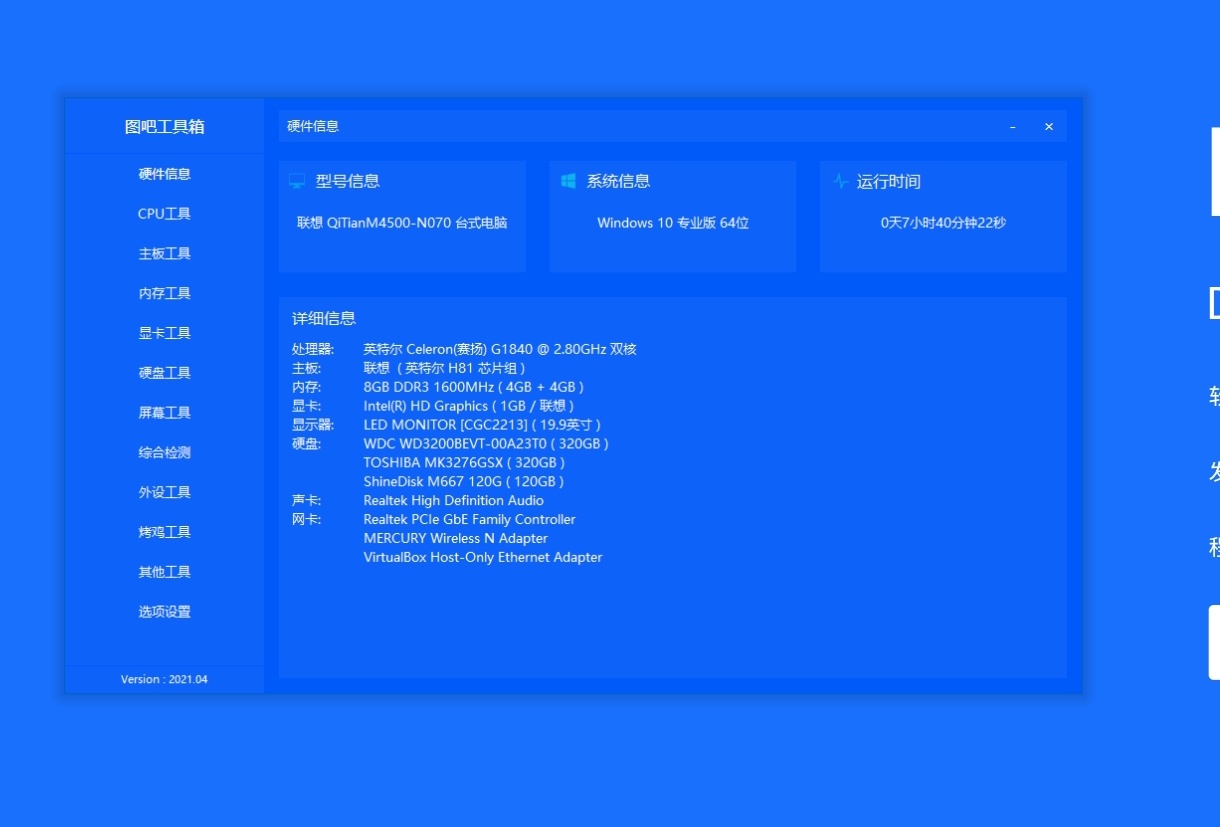Click MERCURY Wireless N Adapter entry
The width and height of the screenshot is (1220, 827).
click(455, 539)
